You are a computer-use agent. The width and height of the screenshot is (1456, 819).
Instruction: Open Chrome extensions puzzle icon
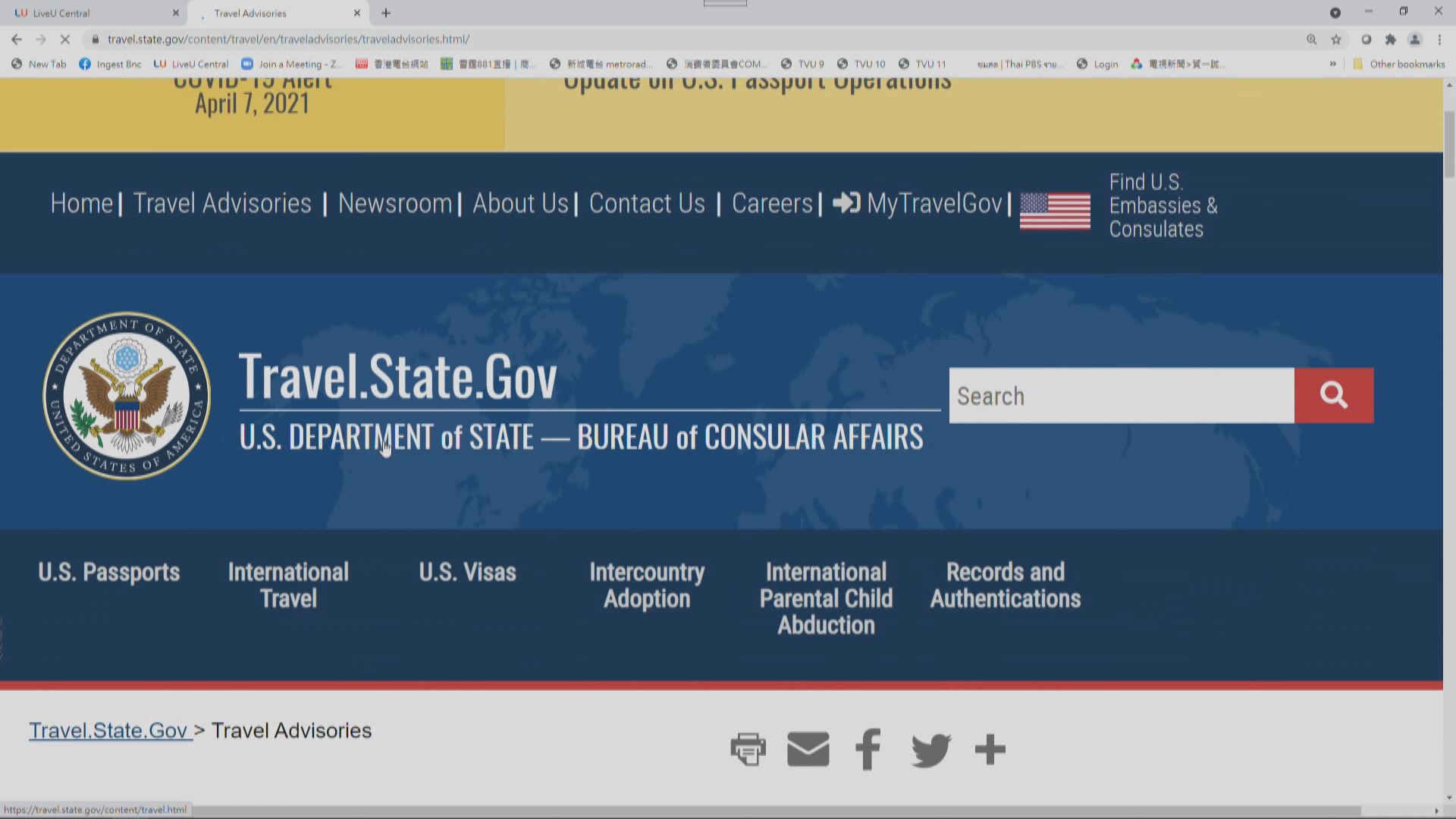click(1390, 39)
